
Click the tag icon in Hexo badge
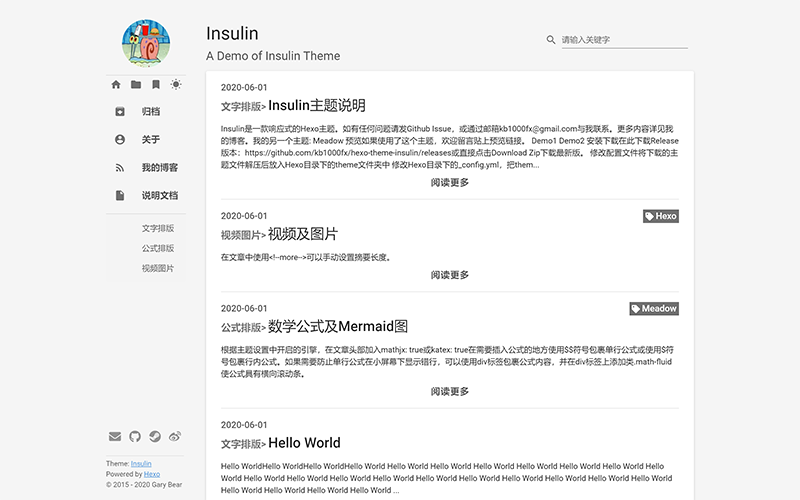coord(649,216)
